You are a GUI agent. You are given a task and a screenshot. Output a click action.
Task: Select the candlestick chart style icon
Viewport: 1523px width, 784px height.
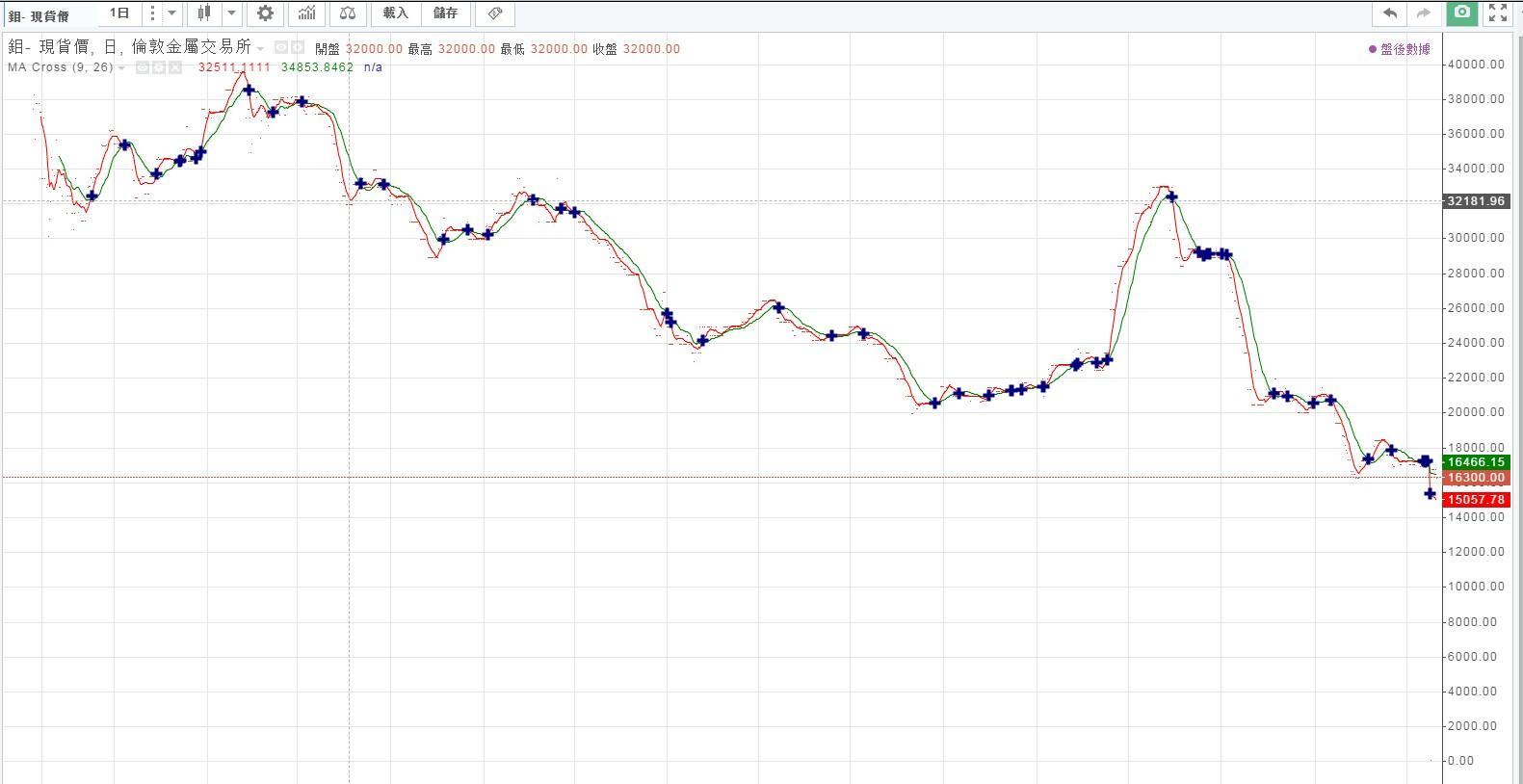click(204, 13)
